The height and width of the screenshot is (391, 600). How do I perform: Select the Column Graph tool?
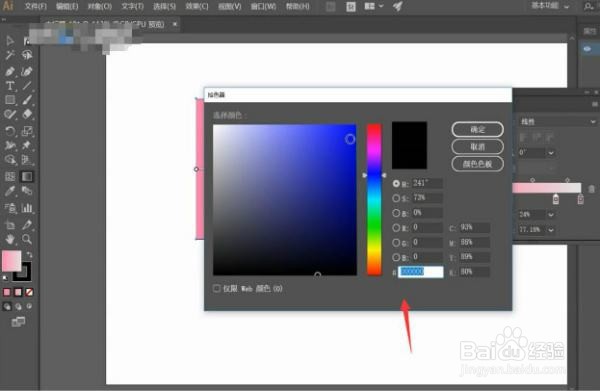27,208
